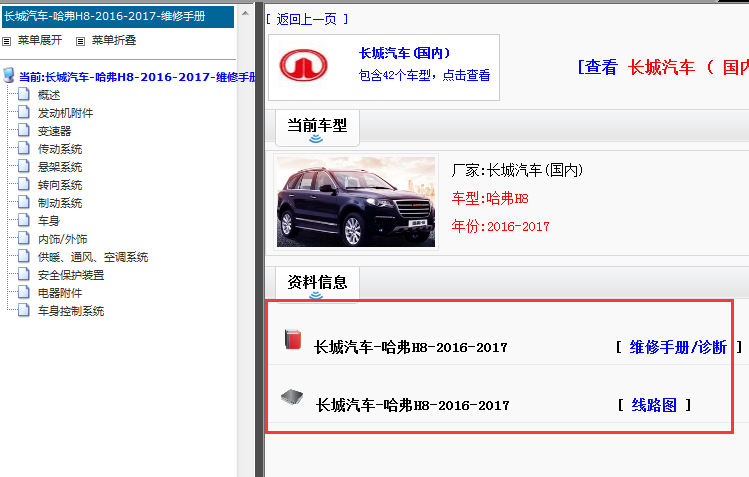Click text 车型:哈弗H8
Viewport: 749px width, 477px height.
[x=490, y=198]
